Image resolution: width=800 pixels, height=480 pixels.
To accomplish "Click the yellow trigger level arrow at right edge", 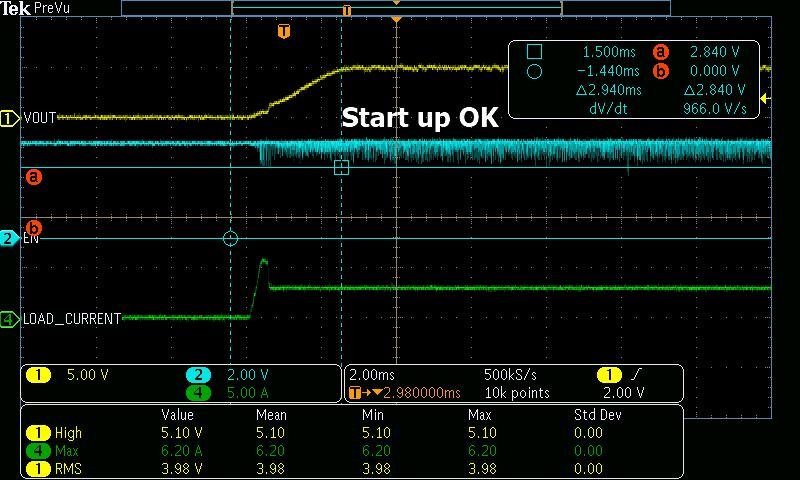I will (x=764, y=98).
